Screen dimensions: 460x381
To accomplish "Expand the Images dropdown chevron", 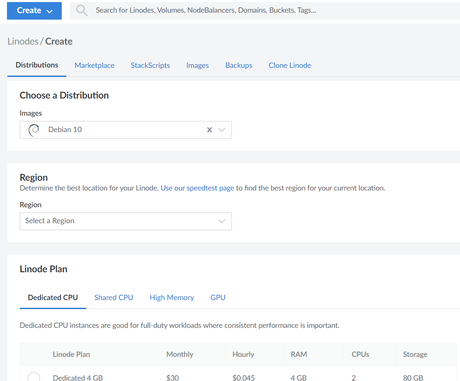I will pyautogui.click(x=222, y=130).
